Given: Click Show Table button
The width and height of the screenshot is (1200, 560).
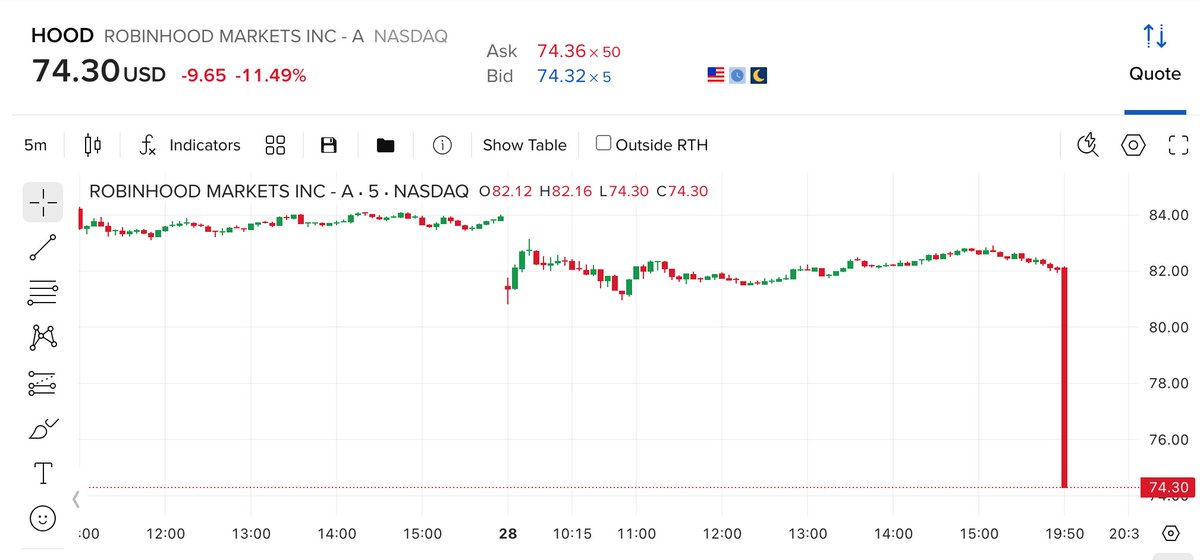Looking at the screenshot, I should point(524,145).
